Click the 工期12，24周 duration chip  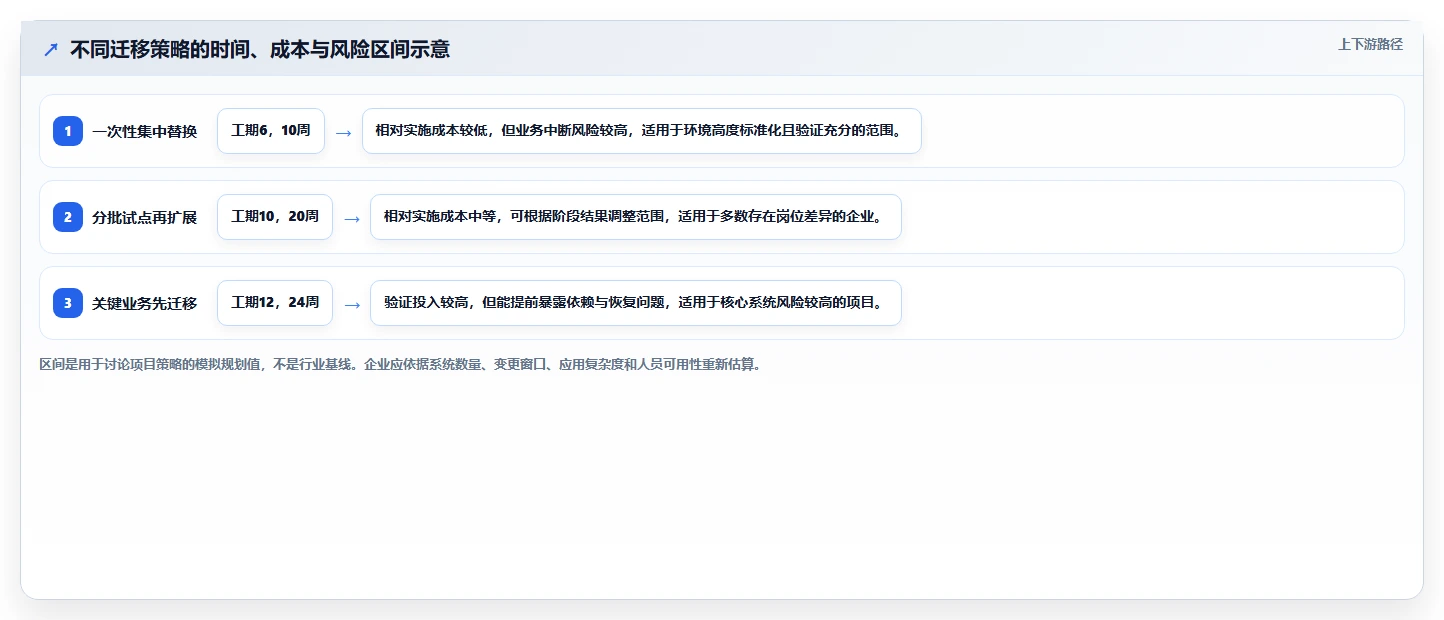(x=275, y=303)
